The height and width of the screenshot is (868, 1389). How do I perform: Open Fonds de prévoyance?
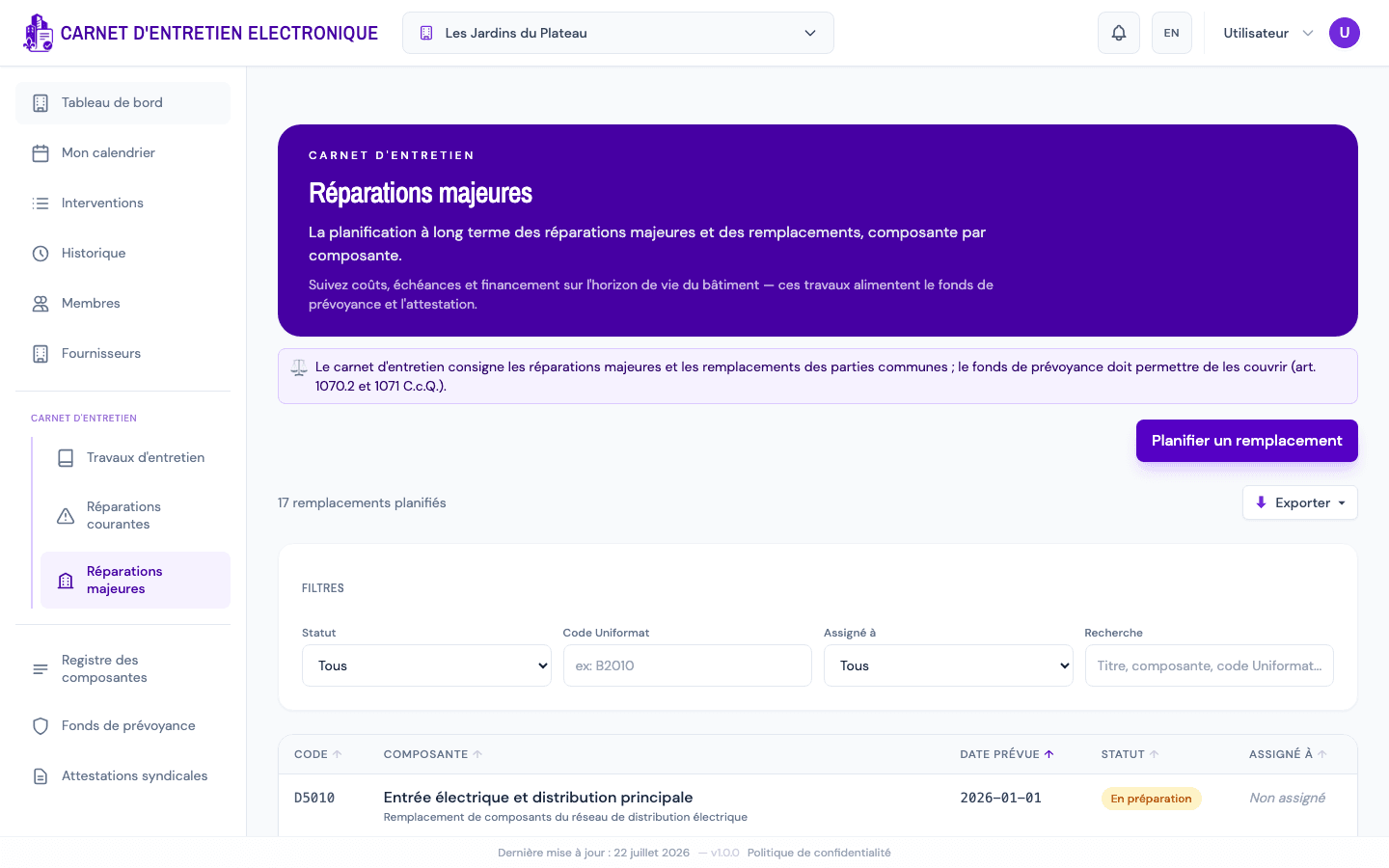pyautogui.click(x=123, y=726)
